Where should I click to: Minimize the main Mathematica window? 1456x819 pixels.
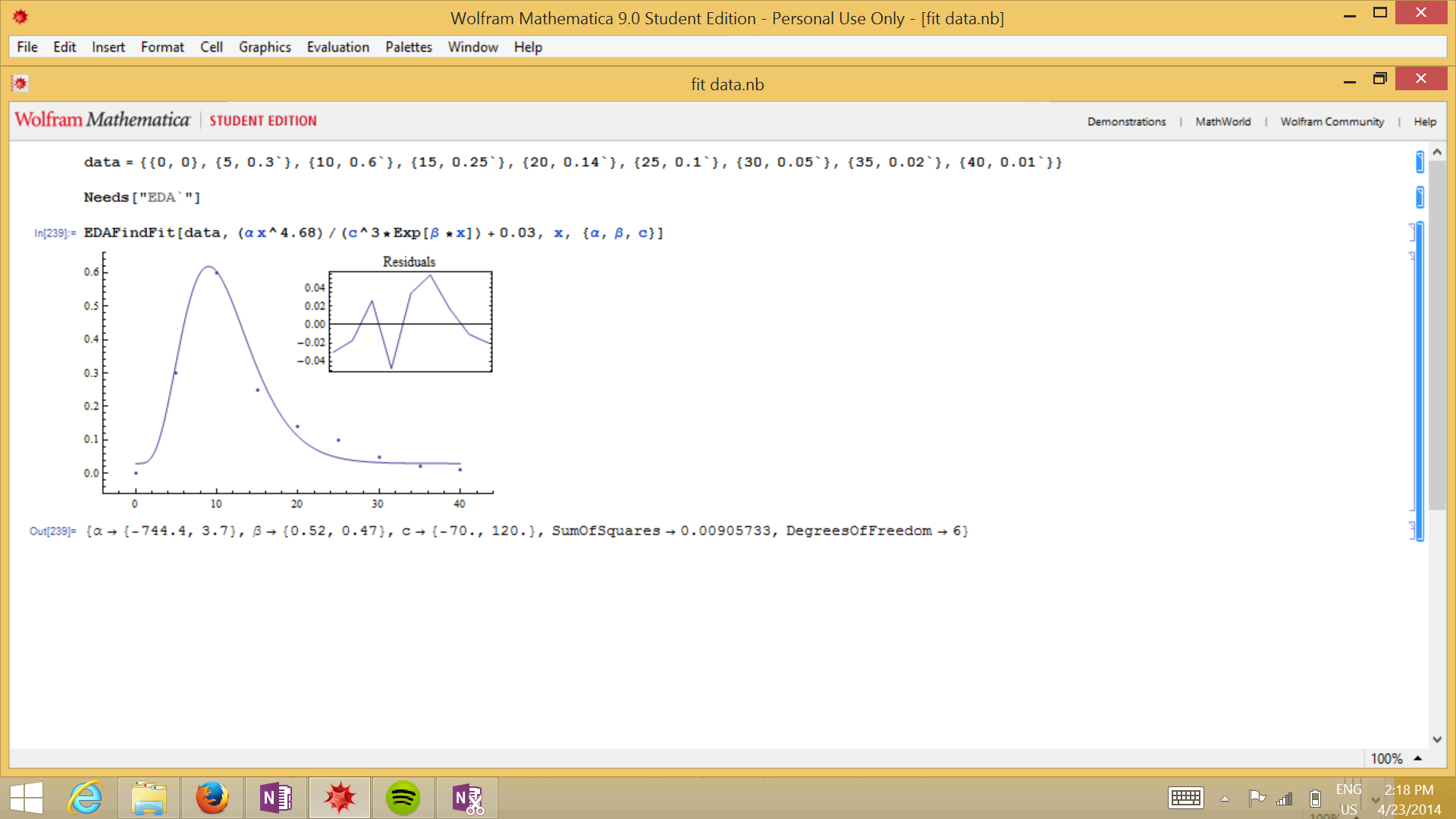point(1350,14)
